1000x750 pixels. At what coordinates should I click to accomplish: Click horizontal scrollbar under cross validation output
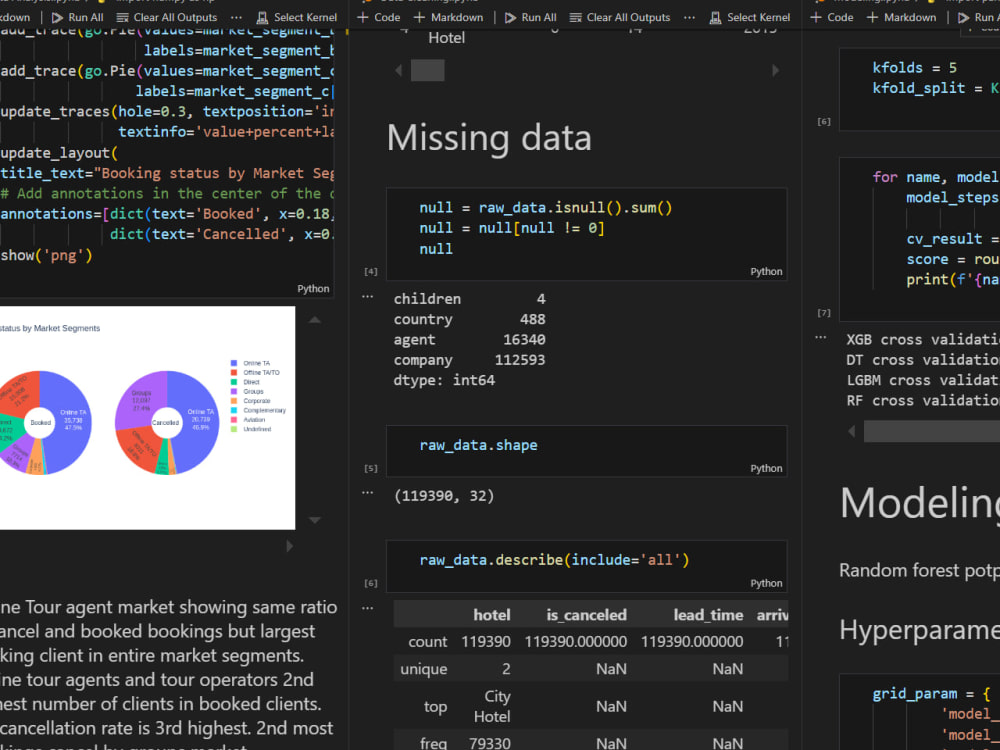(932, 432)
